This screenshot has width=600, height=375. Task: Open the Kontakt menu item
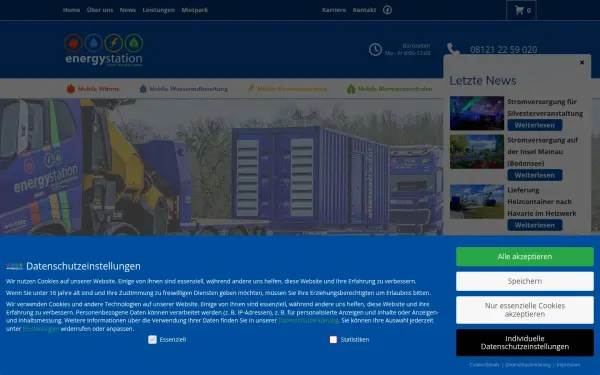tap(364, 10)
